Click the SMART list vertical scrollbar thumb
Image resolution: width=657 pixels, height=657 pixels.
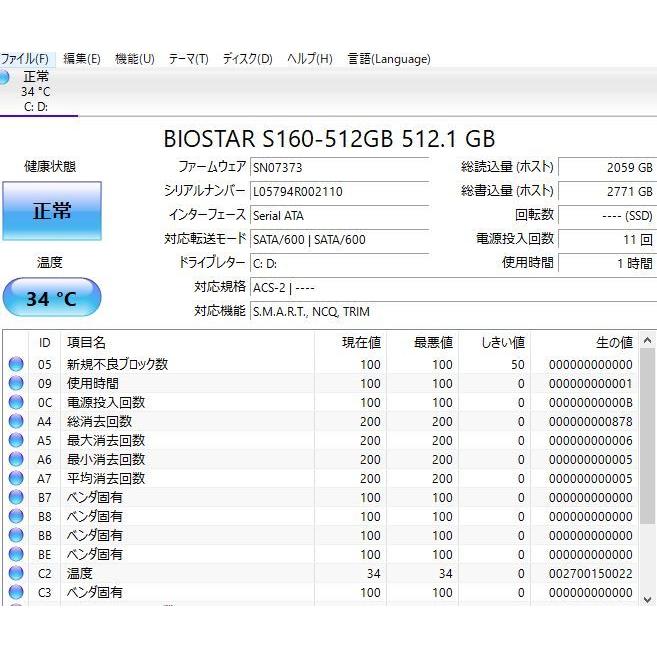point(647,436)
